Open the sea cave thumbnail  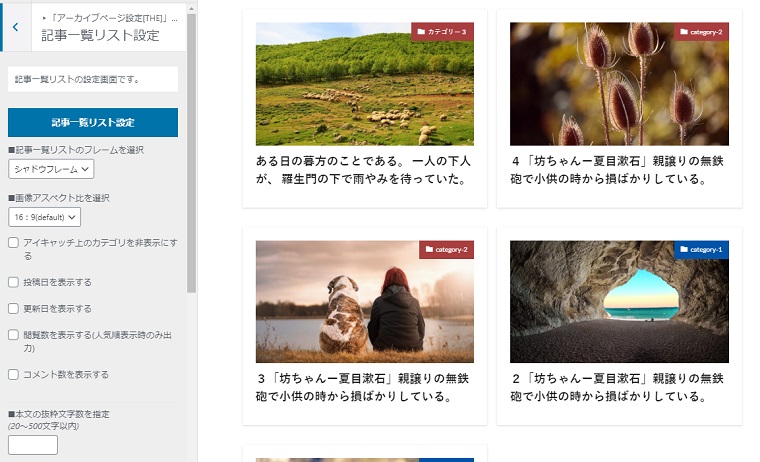619,302
